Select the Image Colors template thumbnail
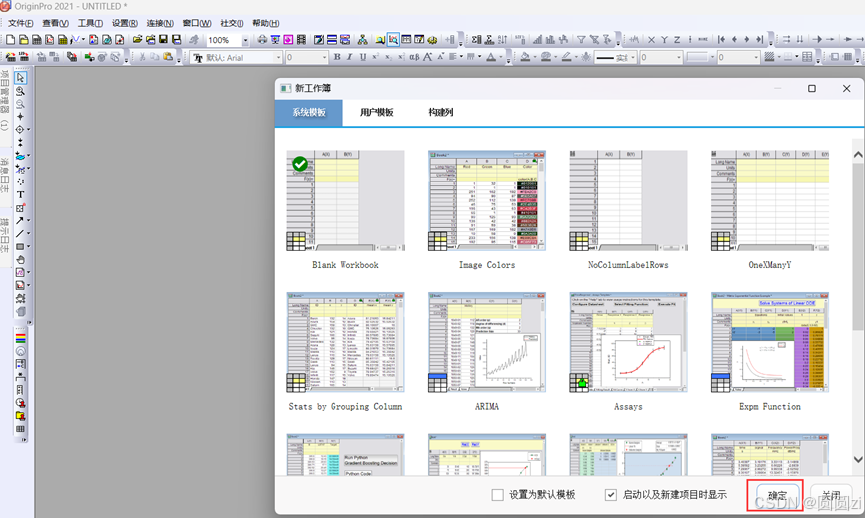 click(x=487, y=201)
